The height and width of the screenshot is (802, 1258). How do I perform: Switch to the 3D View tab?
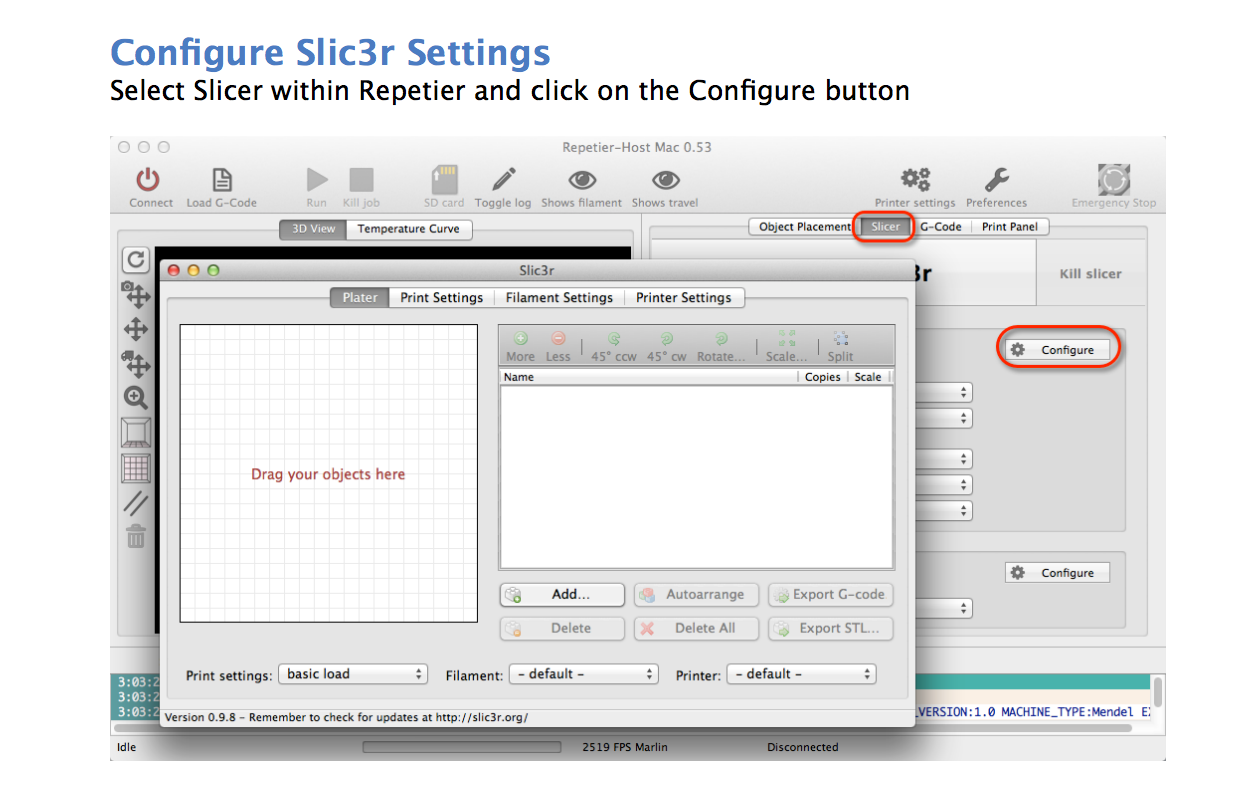coord(313,228)
